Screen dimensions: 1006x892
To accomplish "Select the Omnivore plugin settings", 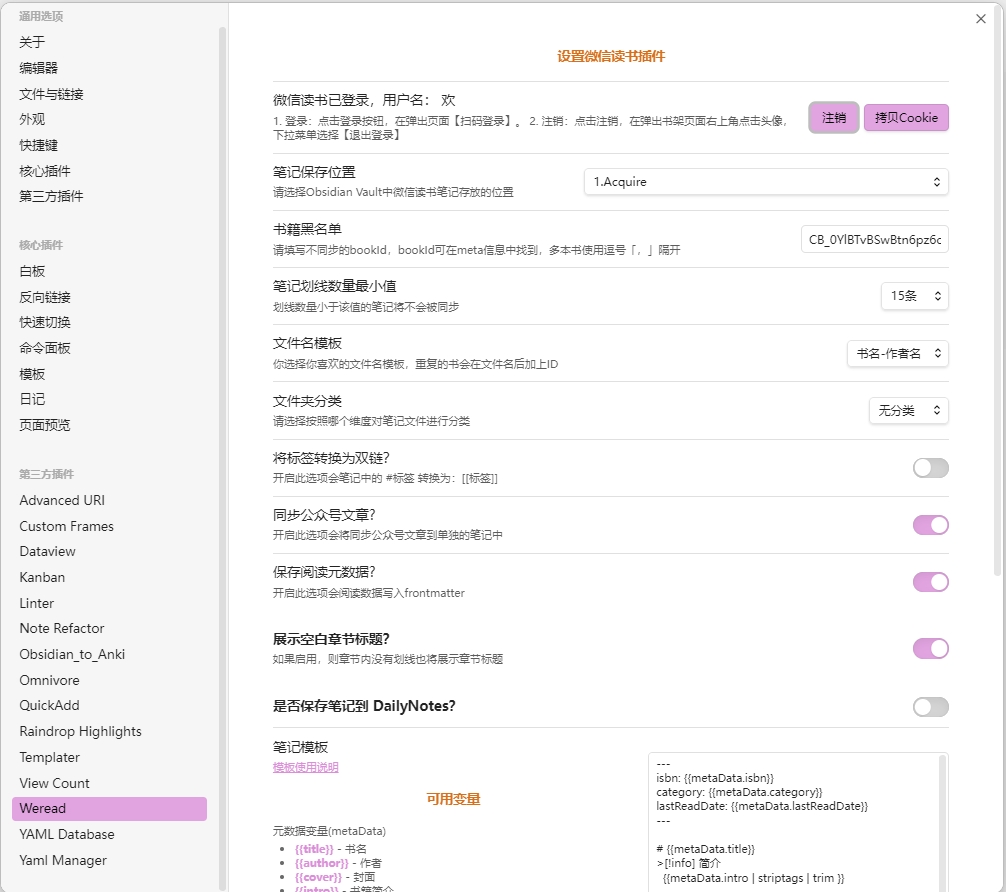I will pyautogui.click(x=48, y=679).
